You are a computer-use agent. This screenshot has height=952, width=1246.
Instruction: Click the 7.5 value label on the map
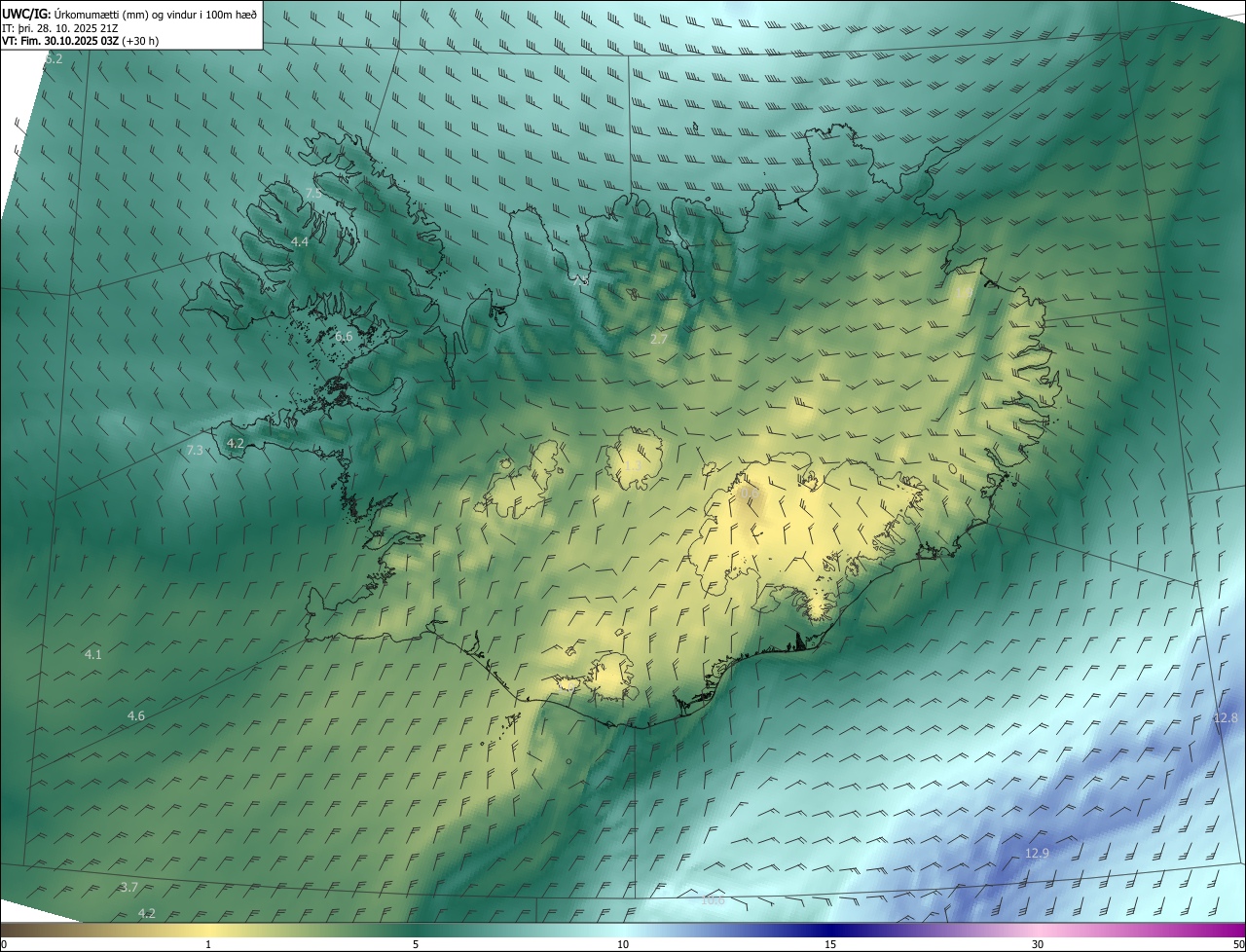pyautogui.click(x=313, y=194)
